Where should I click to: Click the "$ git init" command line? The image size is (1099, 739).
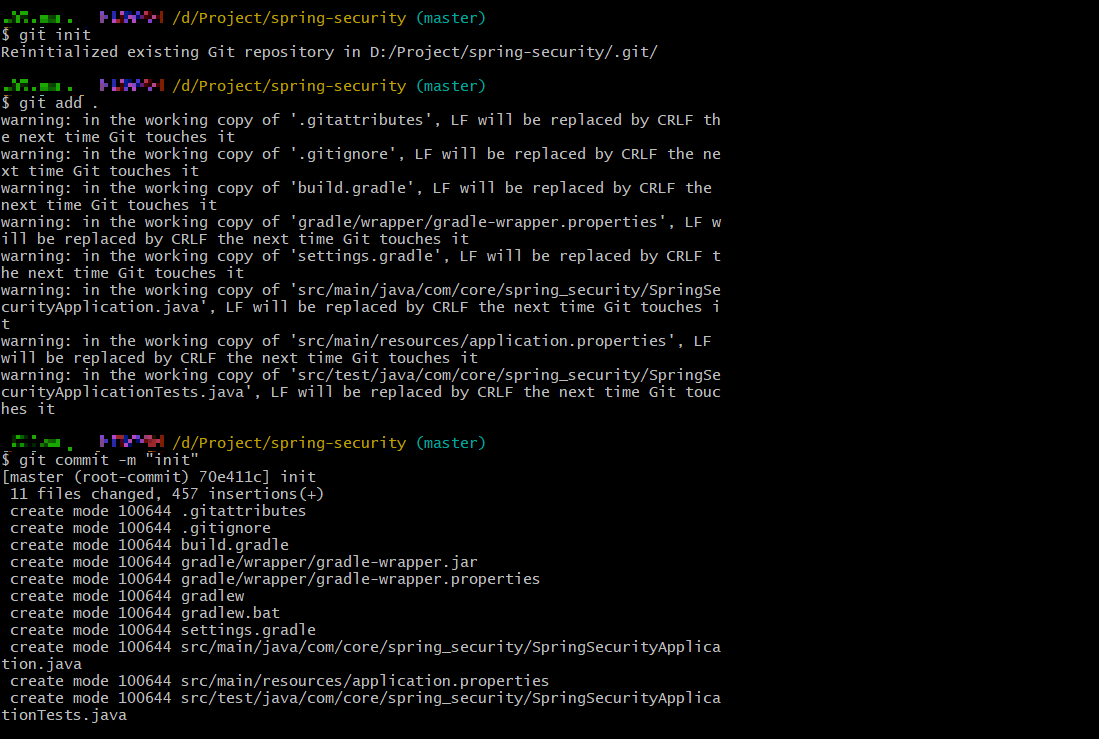(46, 35)
